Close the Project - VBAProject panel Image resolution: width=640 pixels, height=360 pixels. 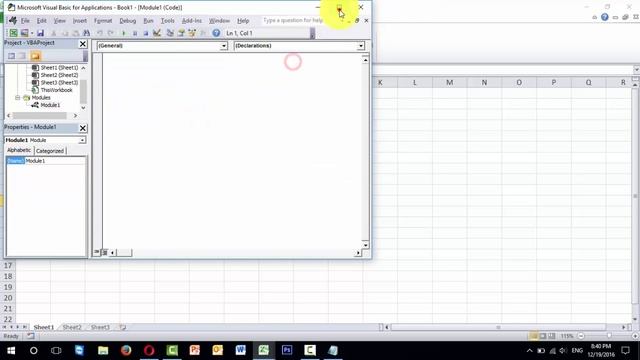pos(83,44)
